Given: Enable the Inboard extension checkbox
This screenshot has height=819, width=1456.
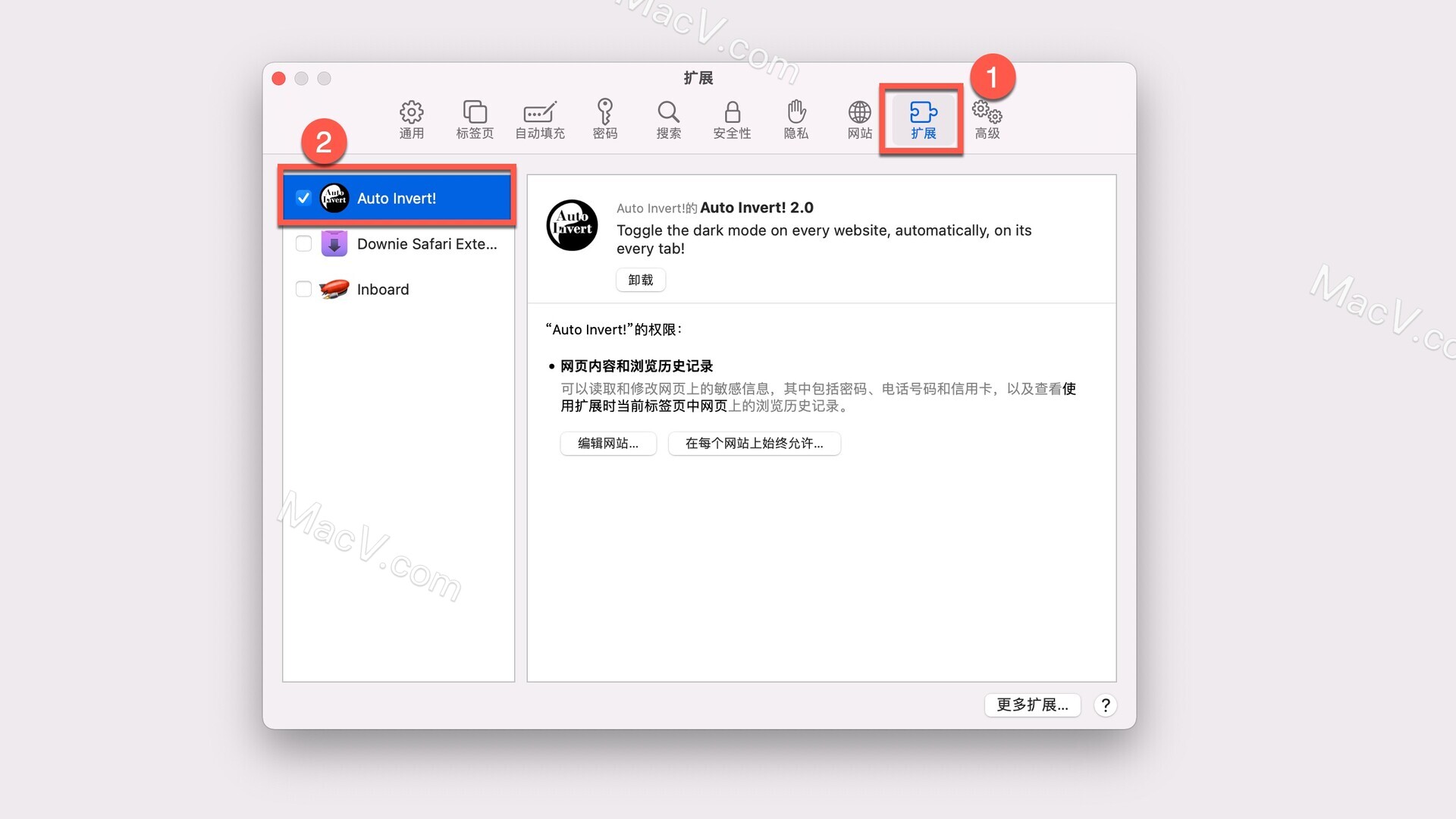Looking at the screenshot, I should pyautogui.click(x=304, y=289).
